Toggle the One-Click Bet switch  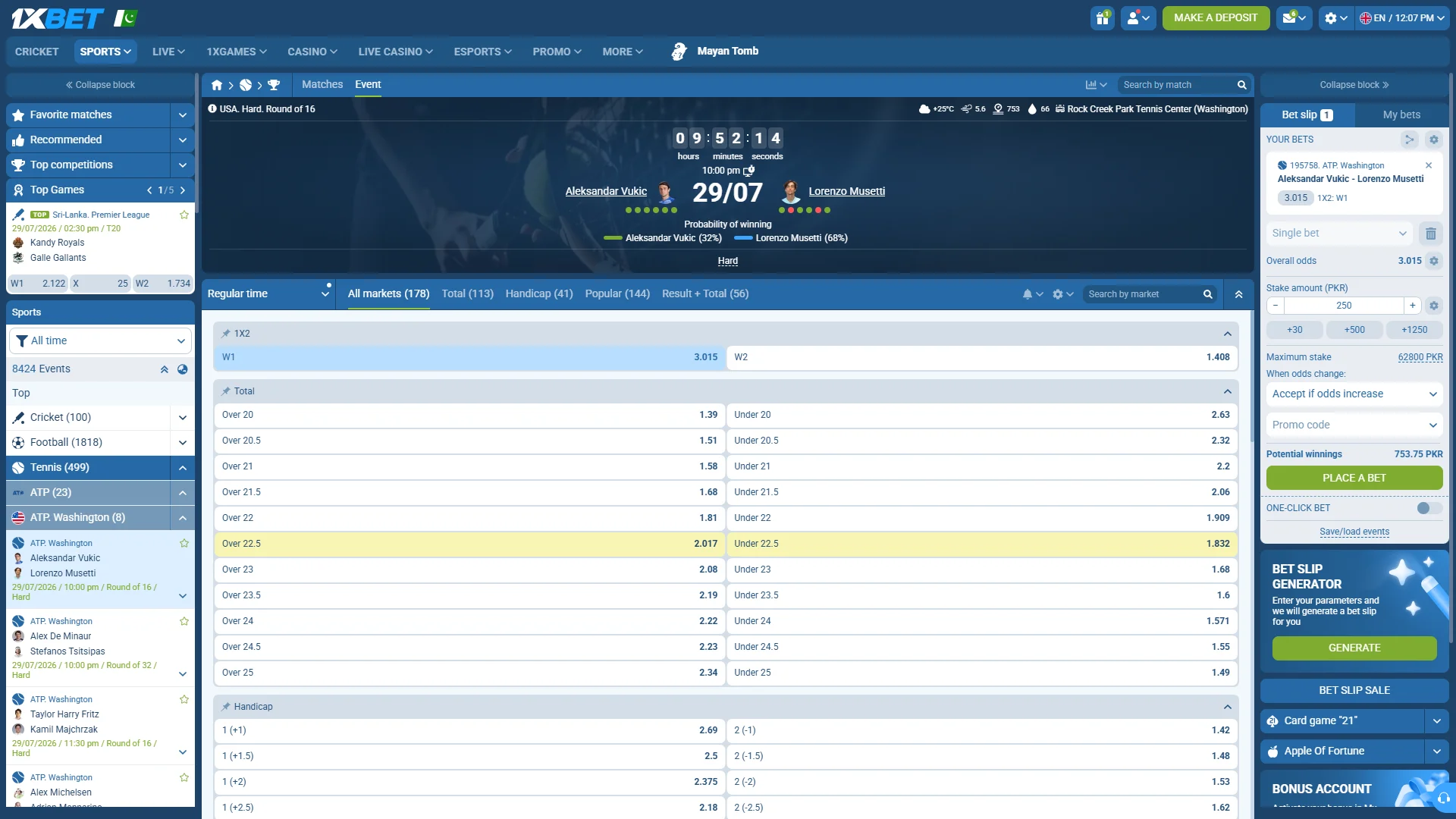(1429, 508)
